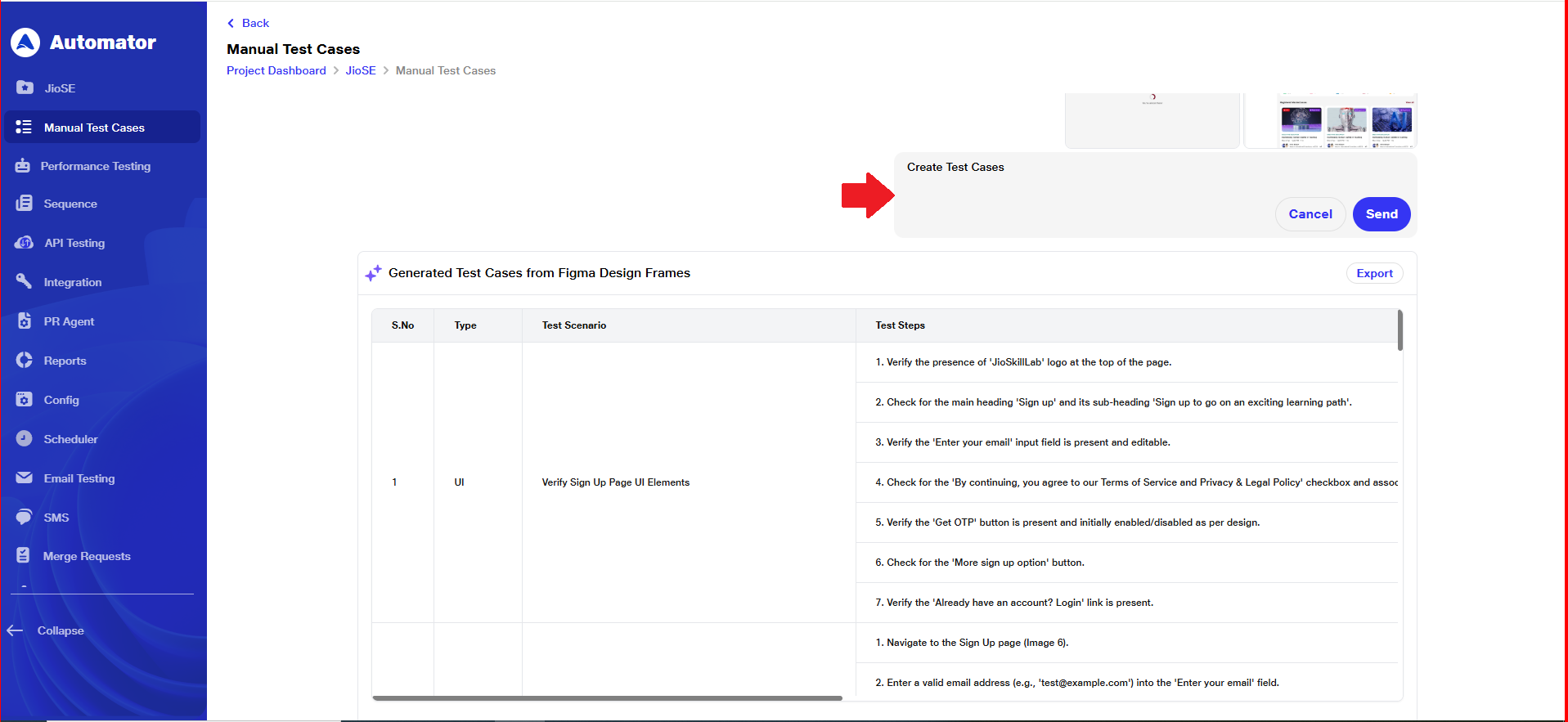Click the Reports chart icon
The image size is (1568, 722).
click(x=25, y=361)
